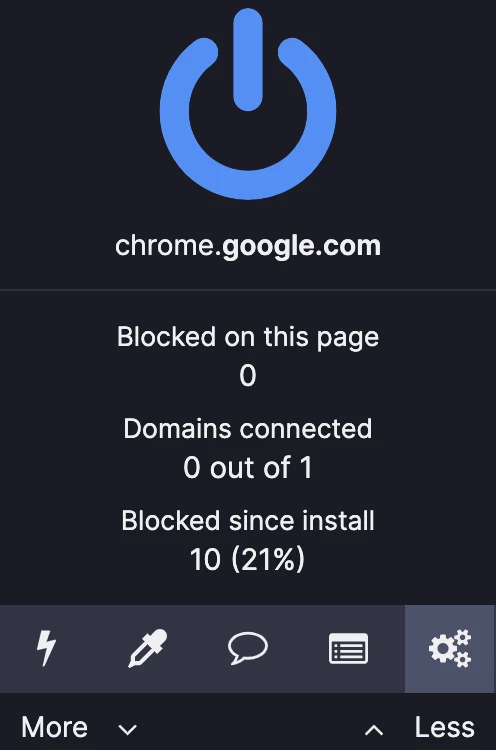Click the 10 (21%) statistic
Screen dimensions: 496x750
point(248,559)
